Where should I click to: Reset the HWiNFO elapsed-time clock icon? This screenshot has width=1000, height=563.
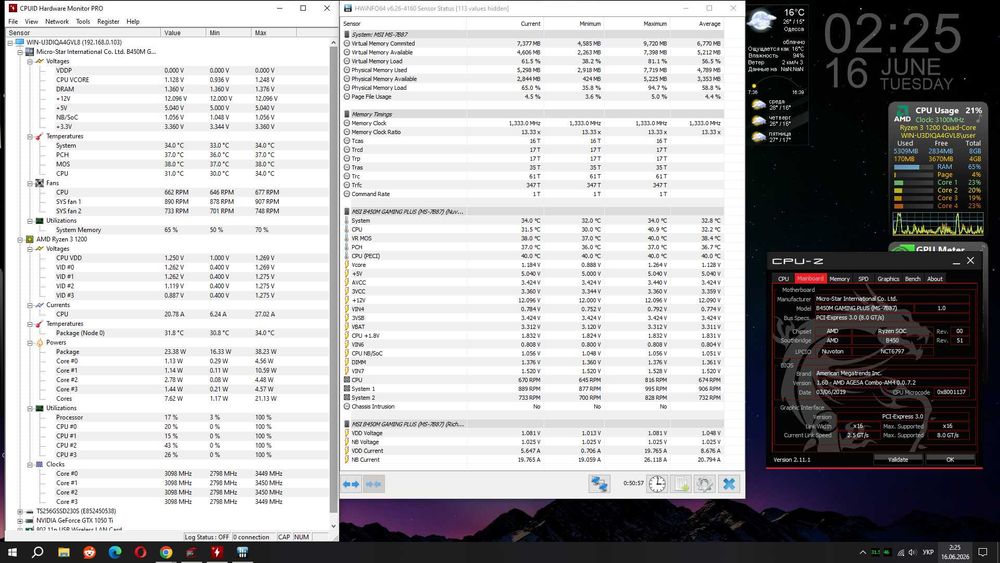click(657, 484)
